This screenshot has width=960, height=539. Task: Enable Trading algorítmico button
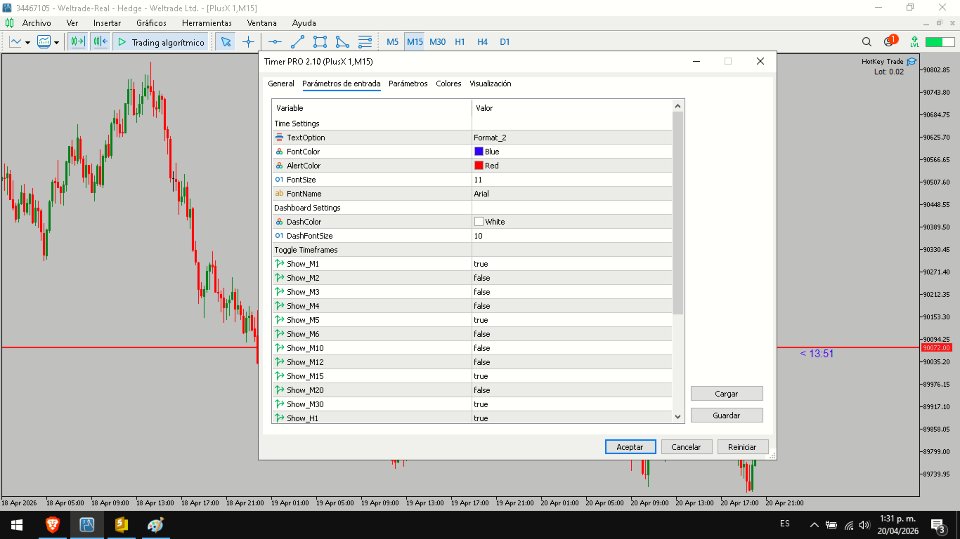(161, 42)
